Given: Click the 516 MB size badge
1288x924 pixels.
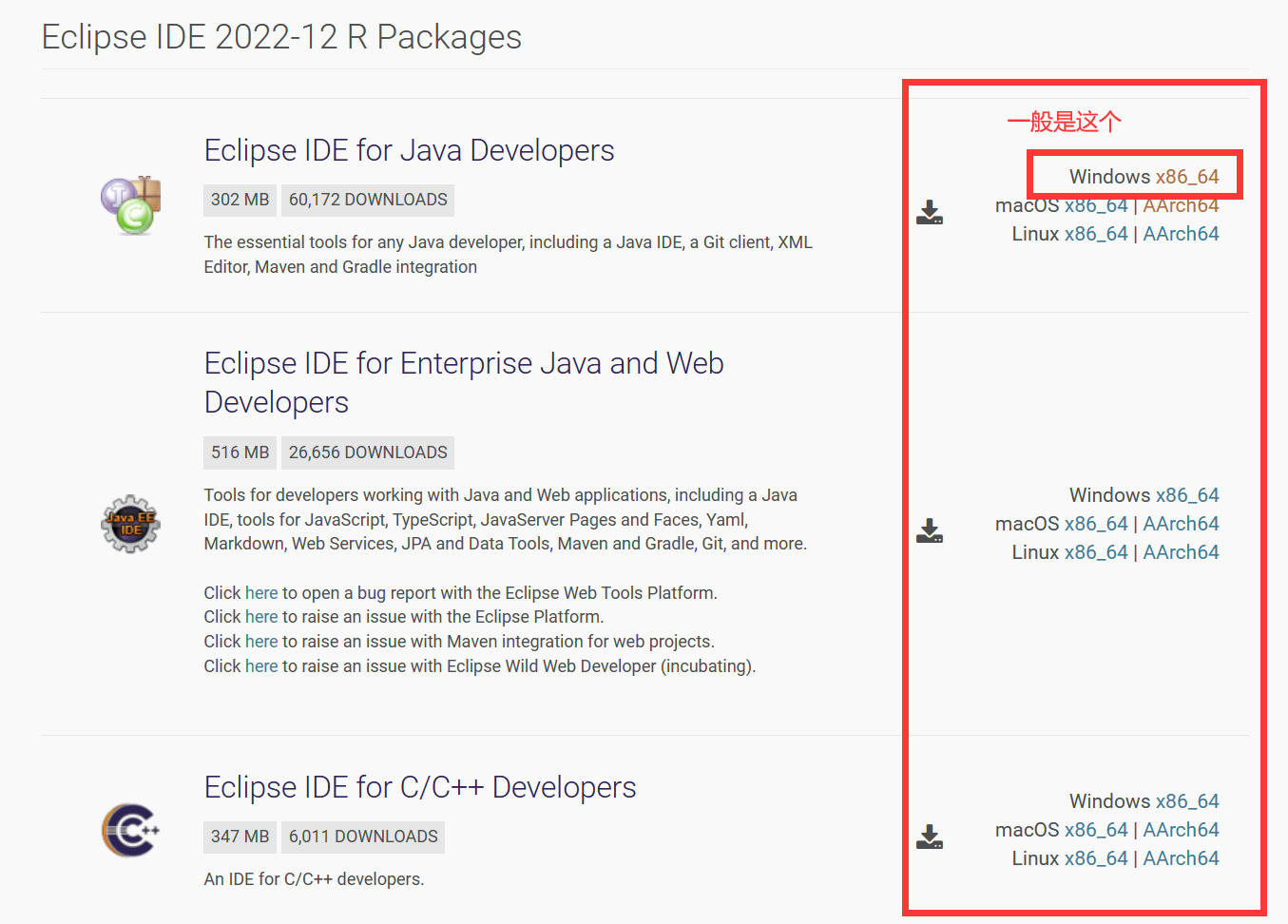Looking at the screenshot, I should (x=240, y=452).
